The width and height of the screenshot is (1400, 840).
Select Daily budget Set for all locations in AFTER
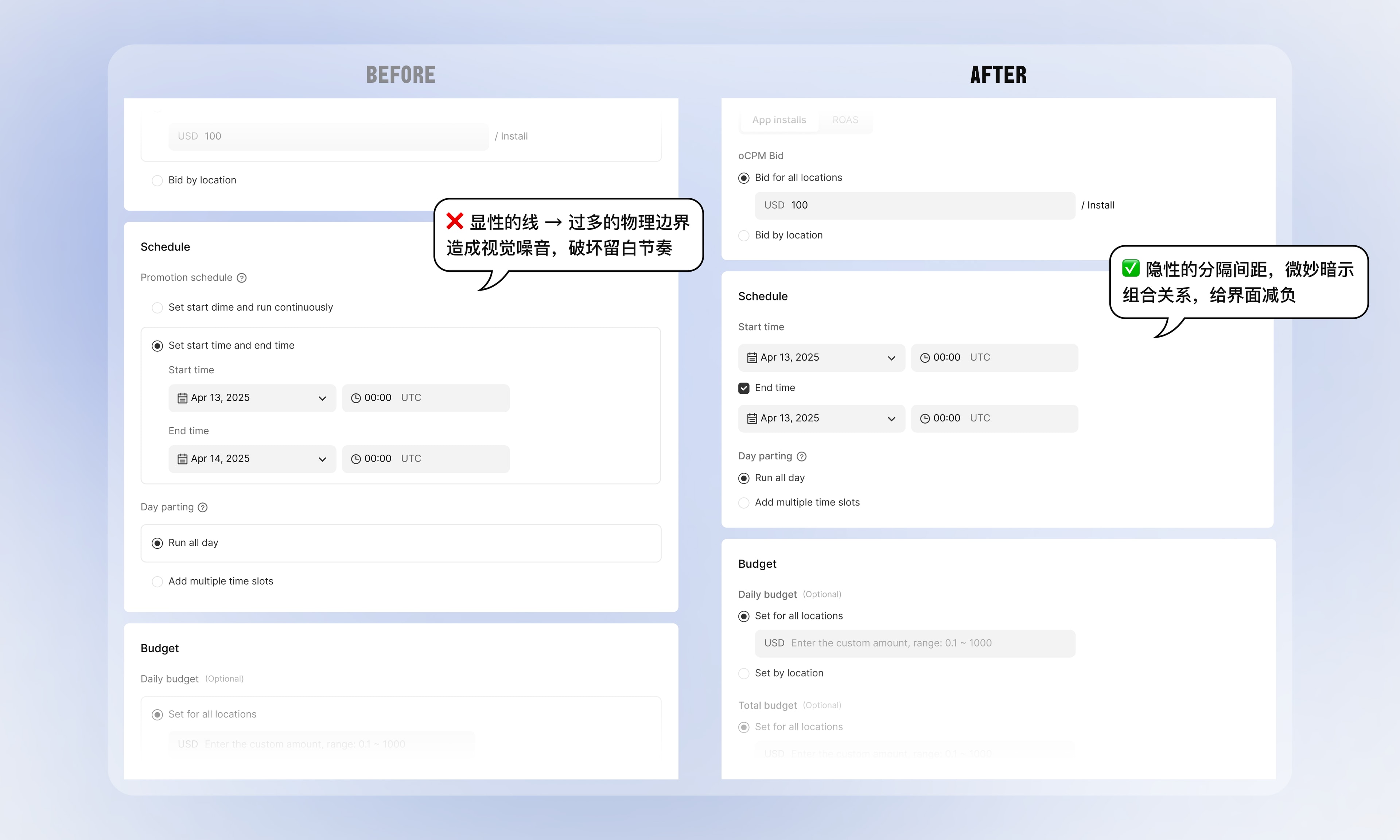(x=744, y=617)
